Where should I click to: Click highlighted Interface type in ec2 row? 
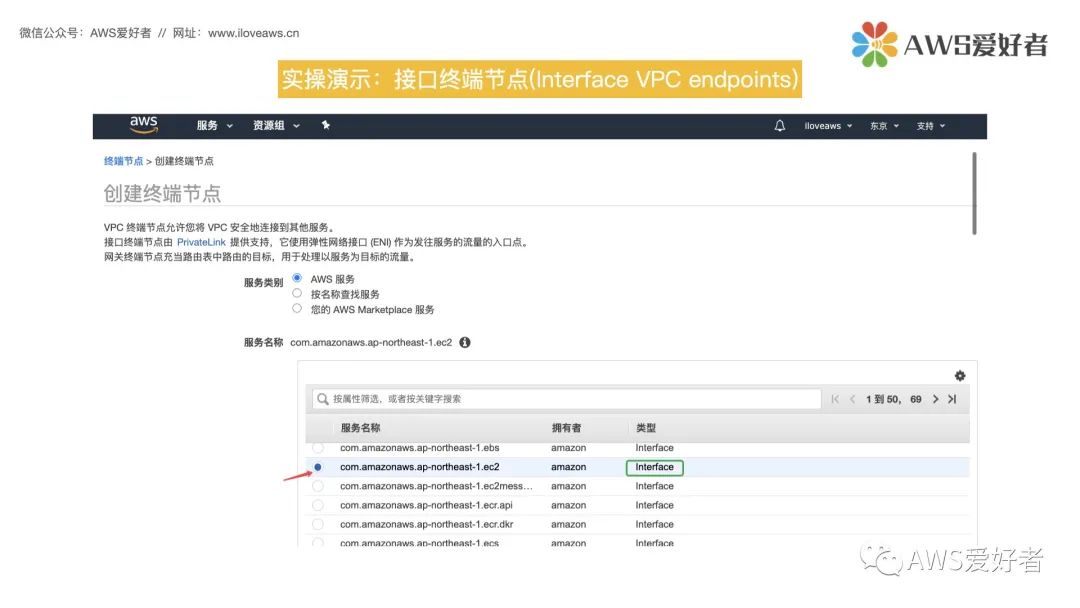(x=654, y=468)
